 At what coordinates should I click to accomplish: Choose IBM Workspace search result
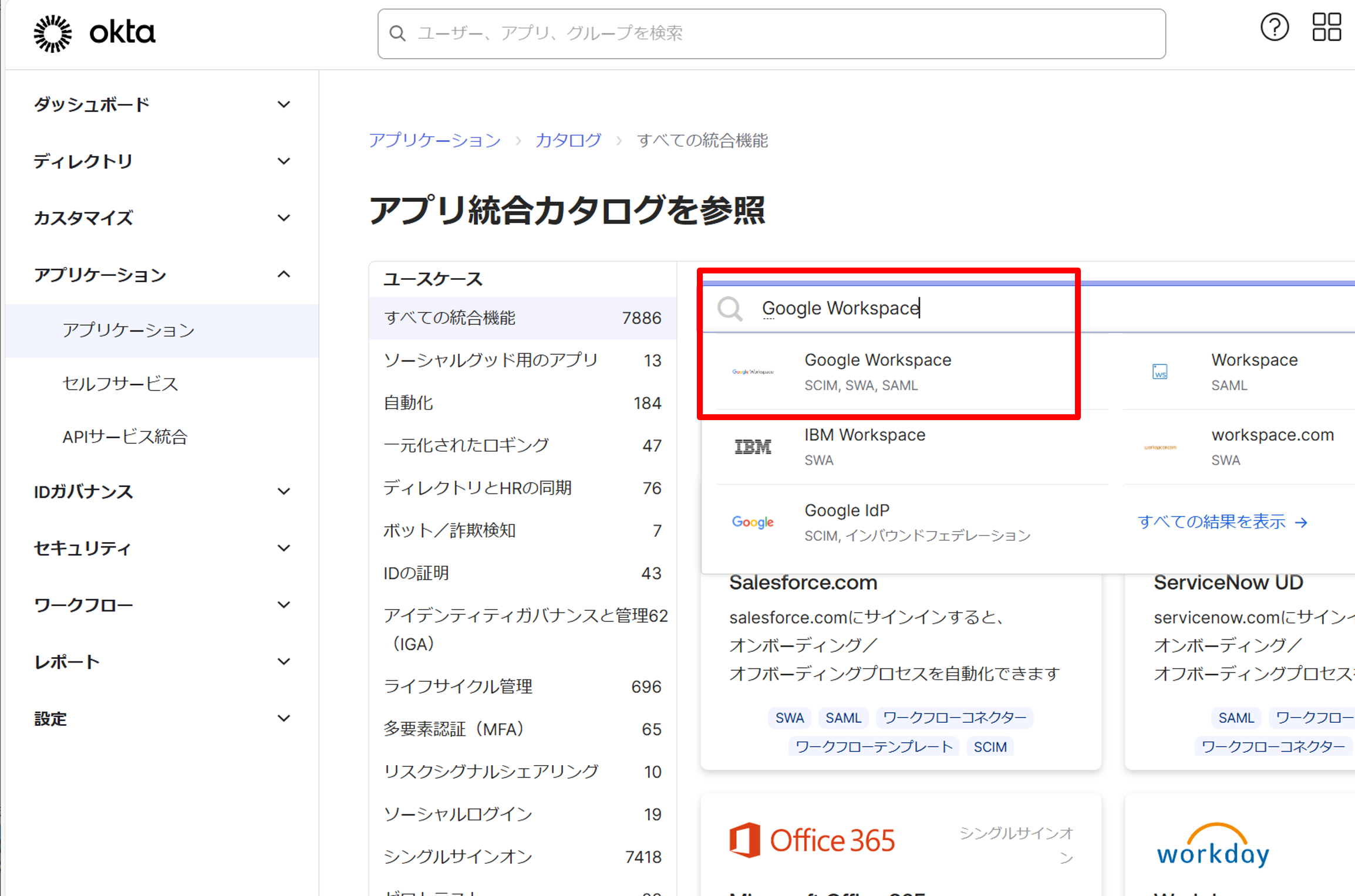[911, 447]
